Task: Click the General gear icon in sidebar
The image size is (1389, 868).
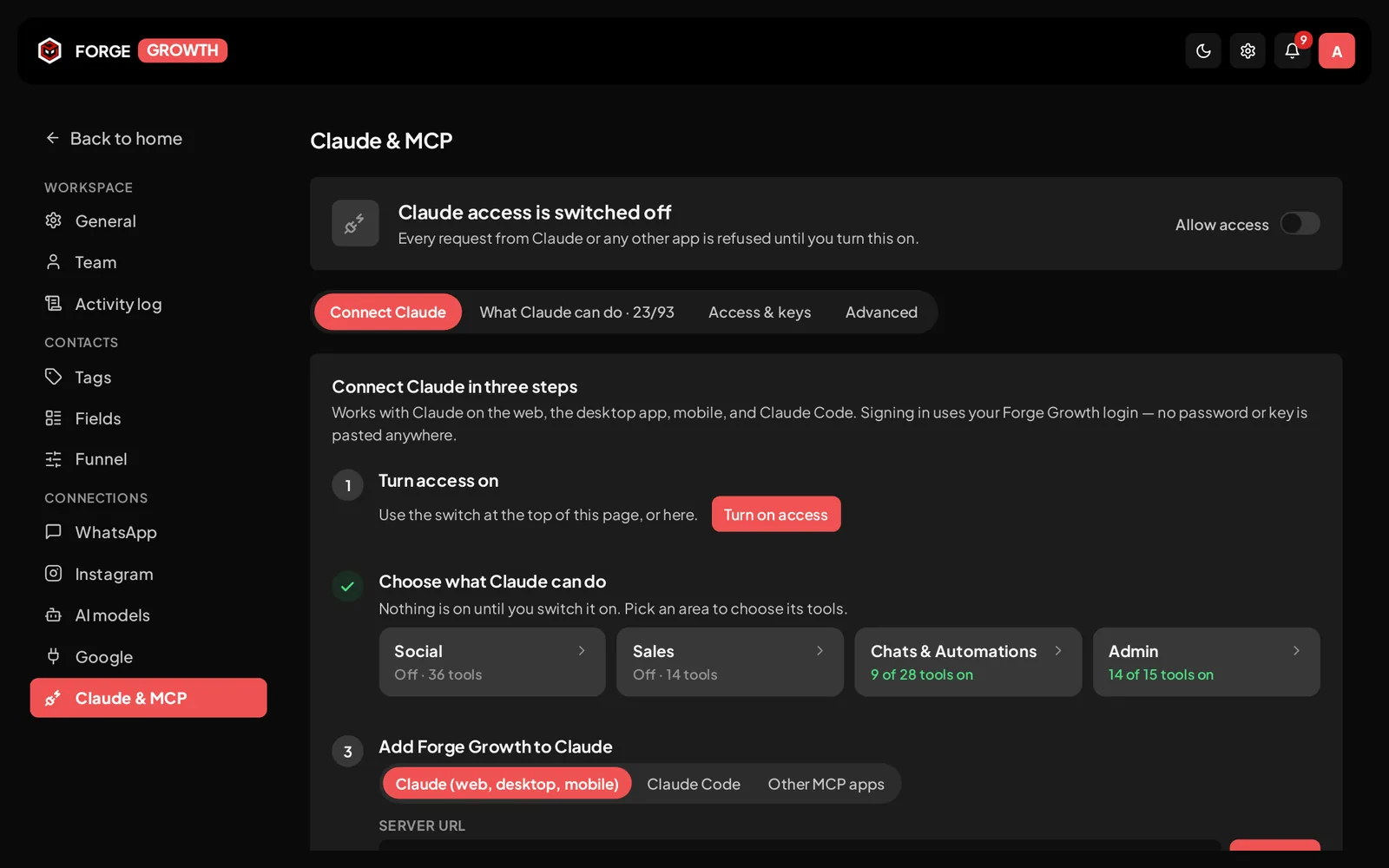Action: pos(54,220)
